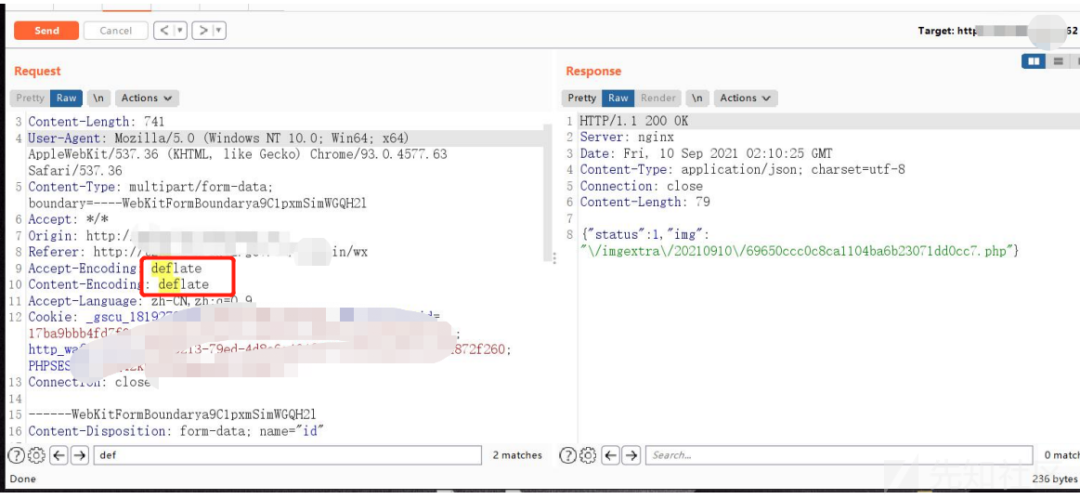Go forward to next request in history

click(203, 31)
